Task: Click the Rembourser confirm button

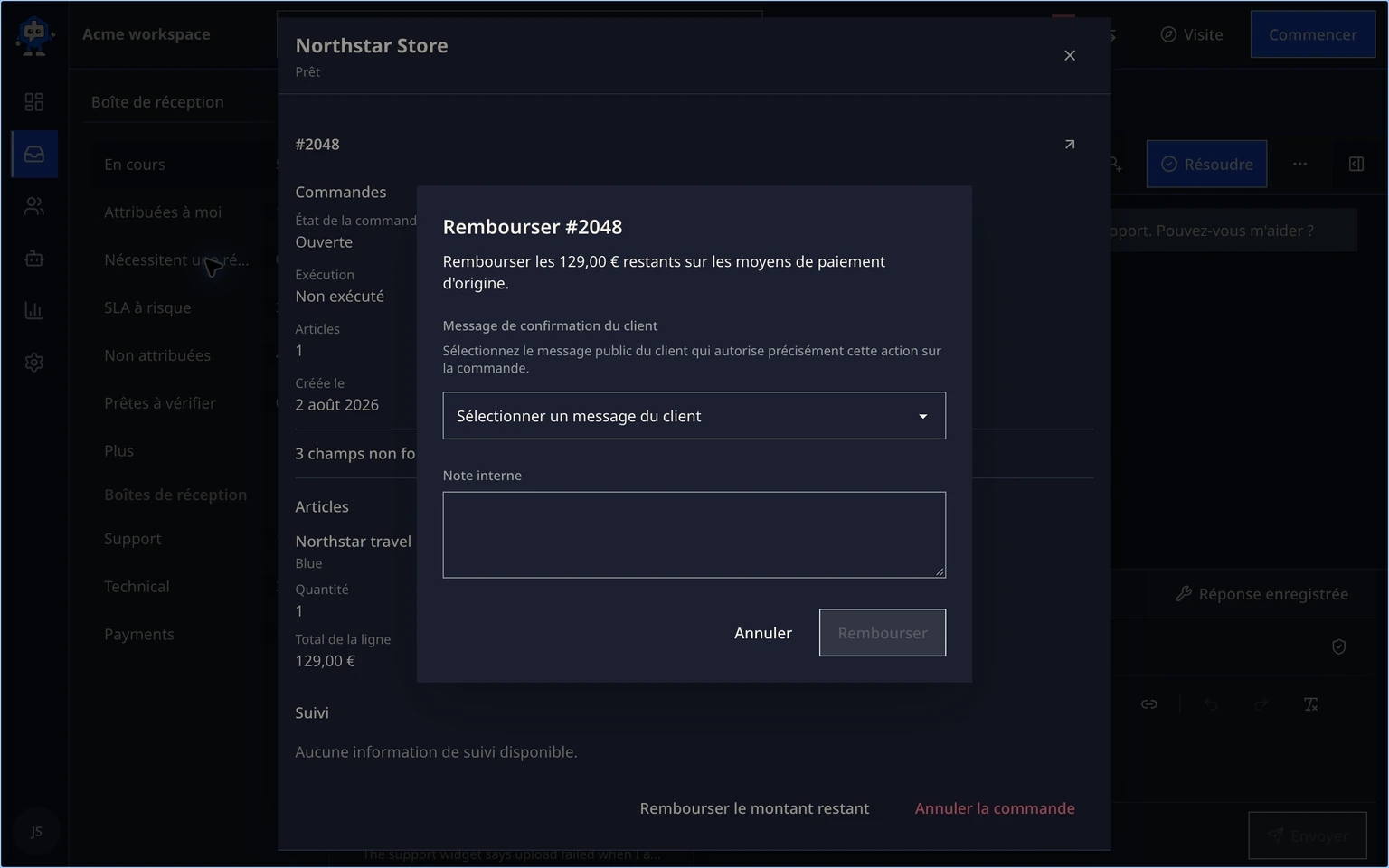Action: pos(882,633)
